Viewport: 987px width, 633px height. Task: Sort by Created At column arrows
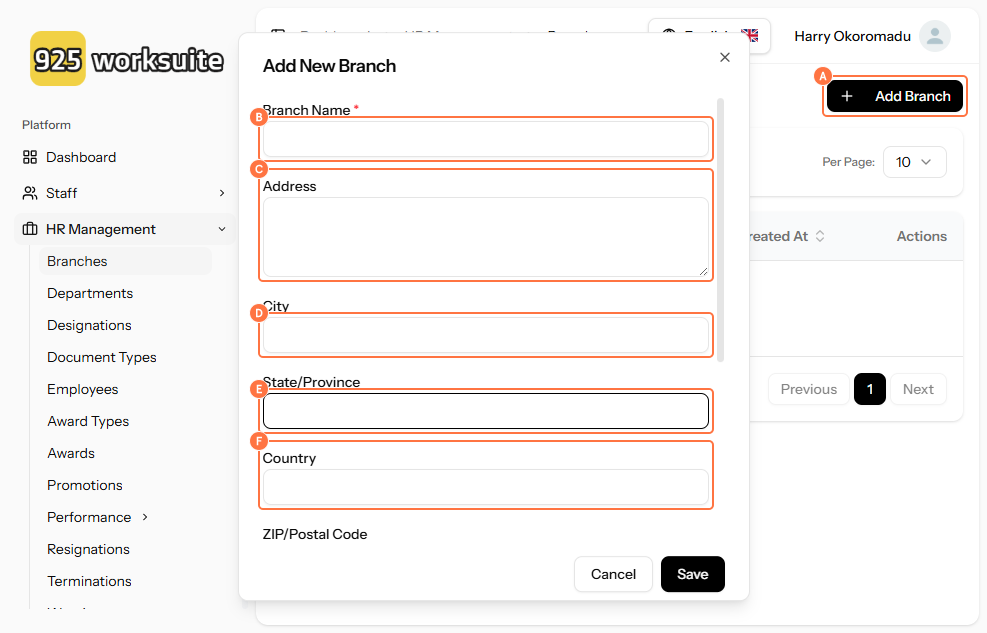pos(820,237)
